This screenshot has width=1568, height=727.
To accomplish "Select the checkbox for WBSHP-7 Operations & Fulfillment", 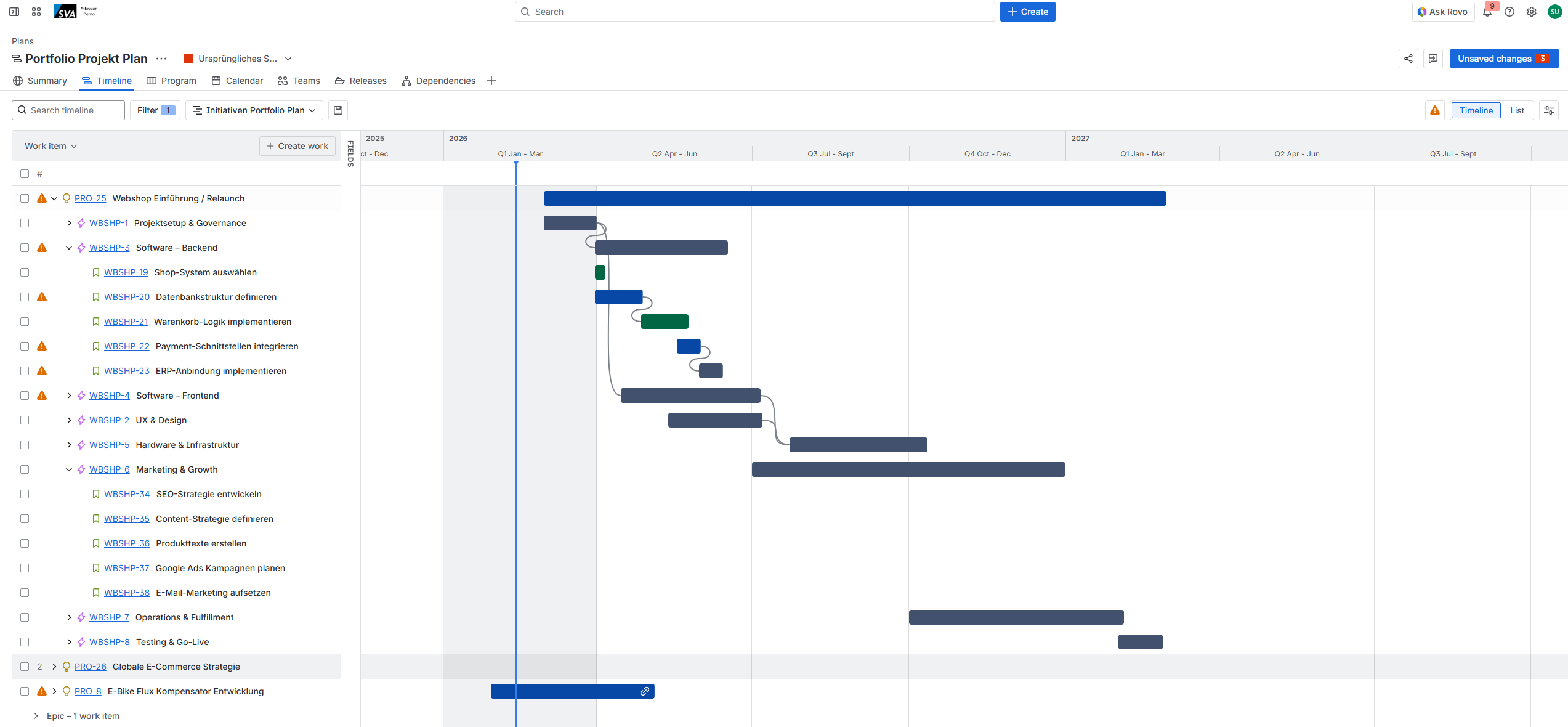I will pos(25,617).
